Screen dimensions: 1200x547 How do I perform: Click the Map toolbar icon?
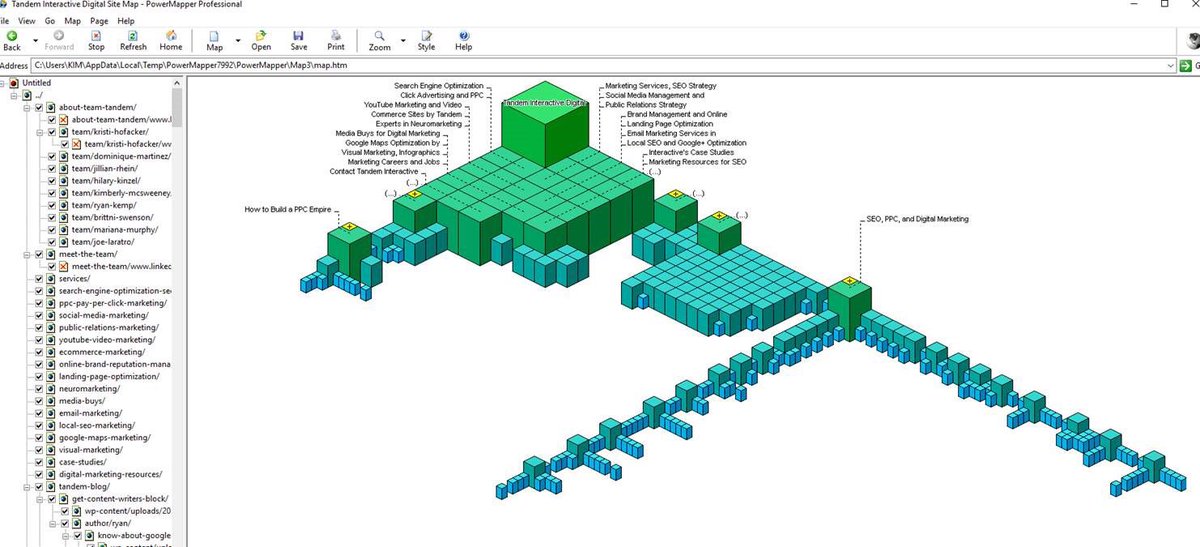point(215,36)
